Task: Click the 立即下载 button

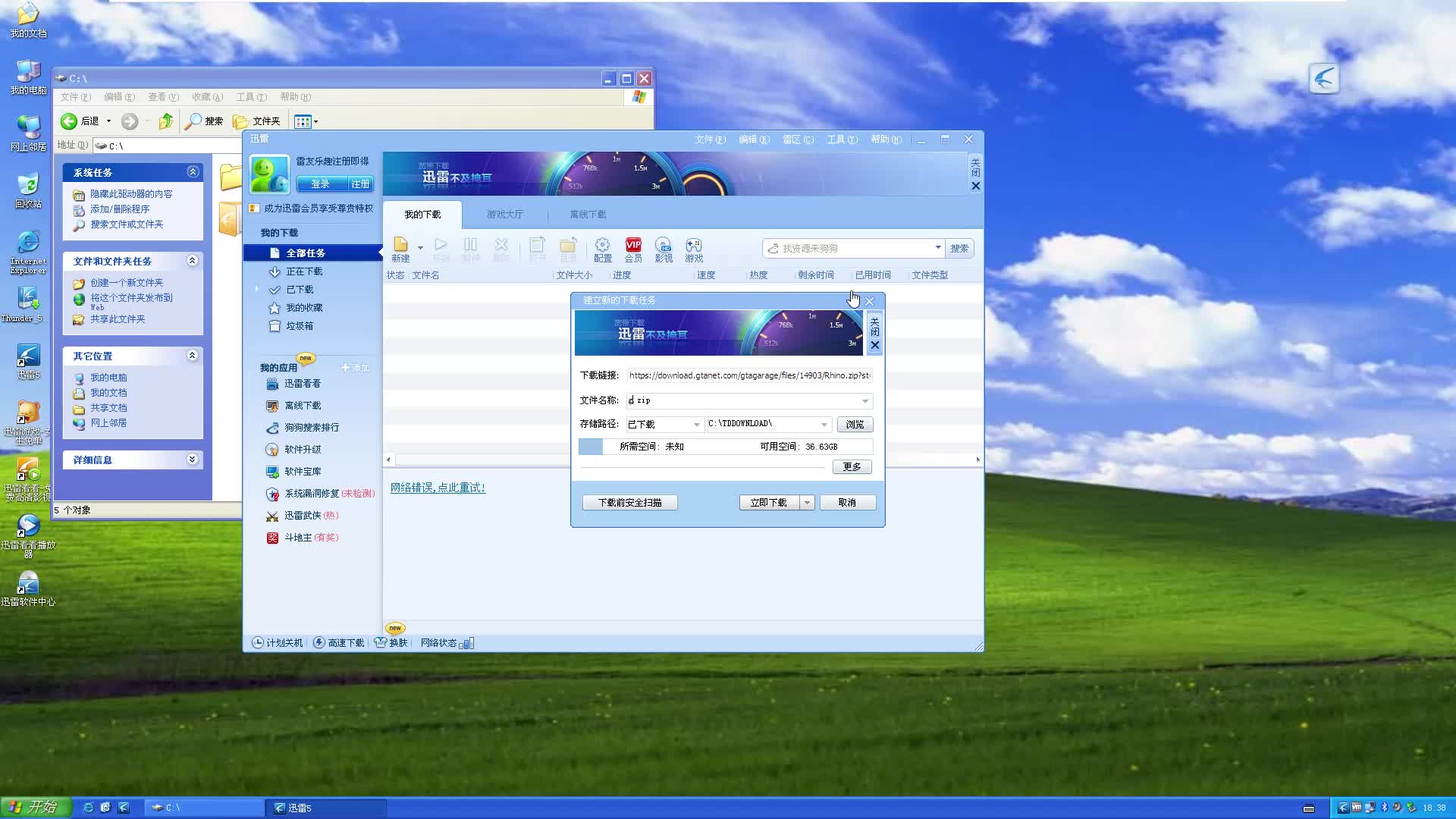Action: 769,503
